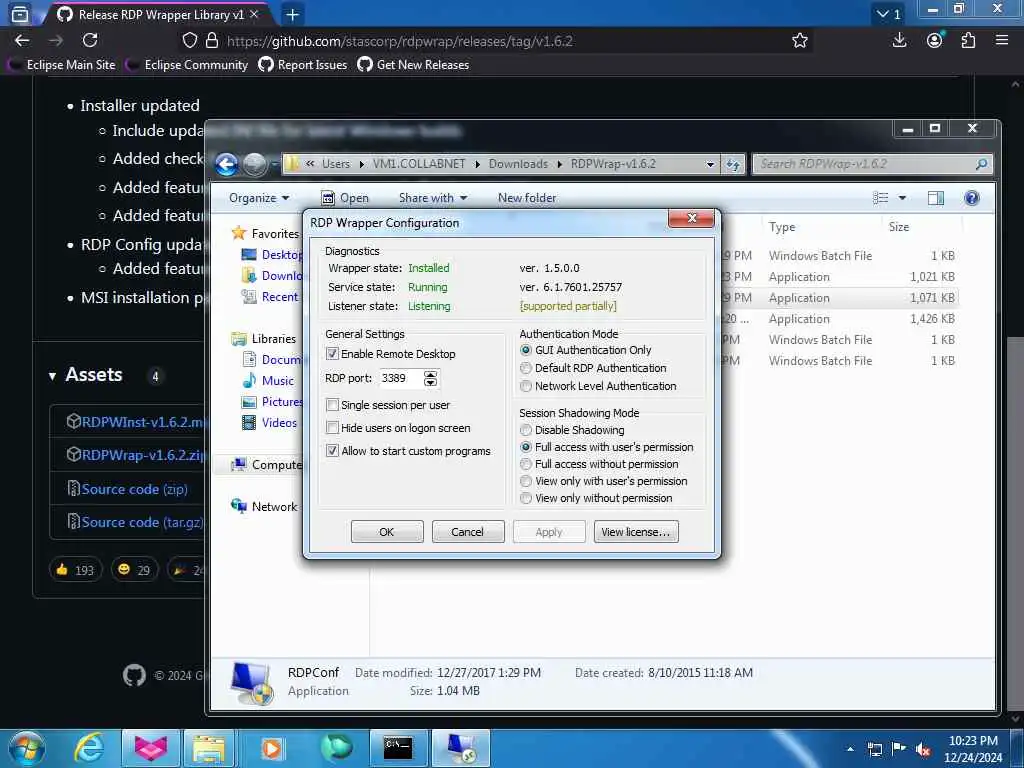Open Organize menu in Explorer
The width and height of the screenshot is (1024, 768).
click(259, 198)
